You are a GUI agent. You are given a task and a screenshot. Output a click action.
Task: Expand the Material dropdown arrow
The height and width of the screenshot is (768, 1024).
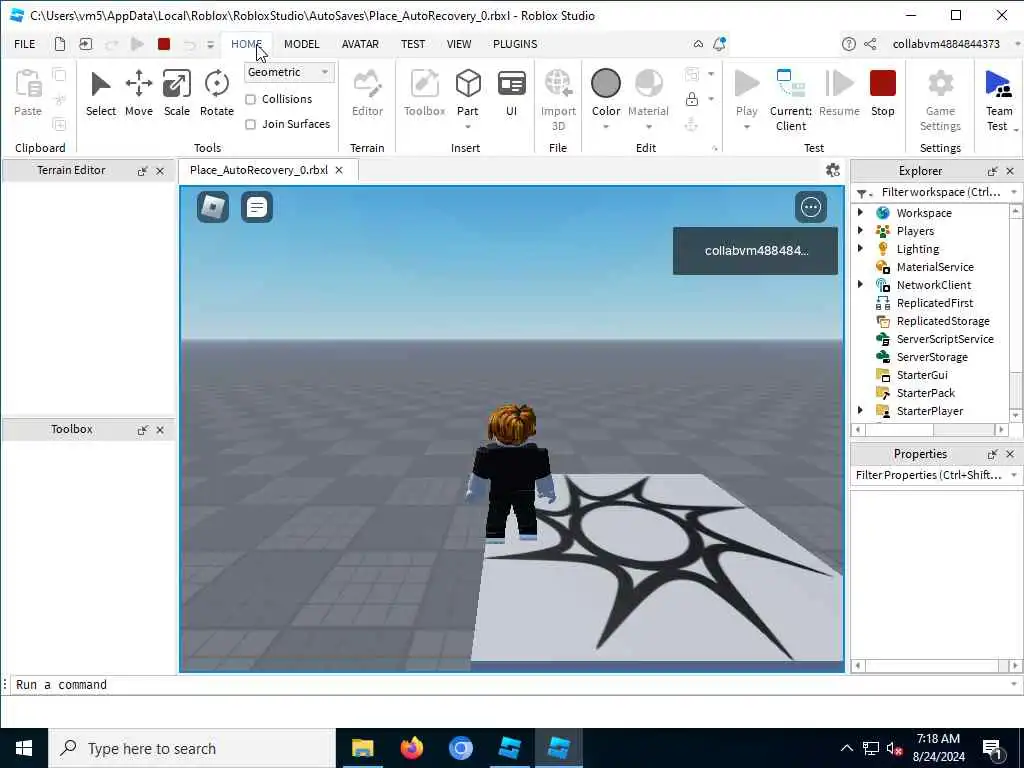(648, 127)
